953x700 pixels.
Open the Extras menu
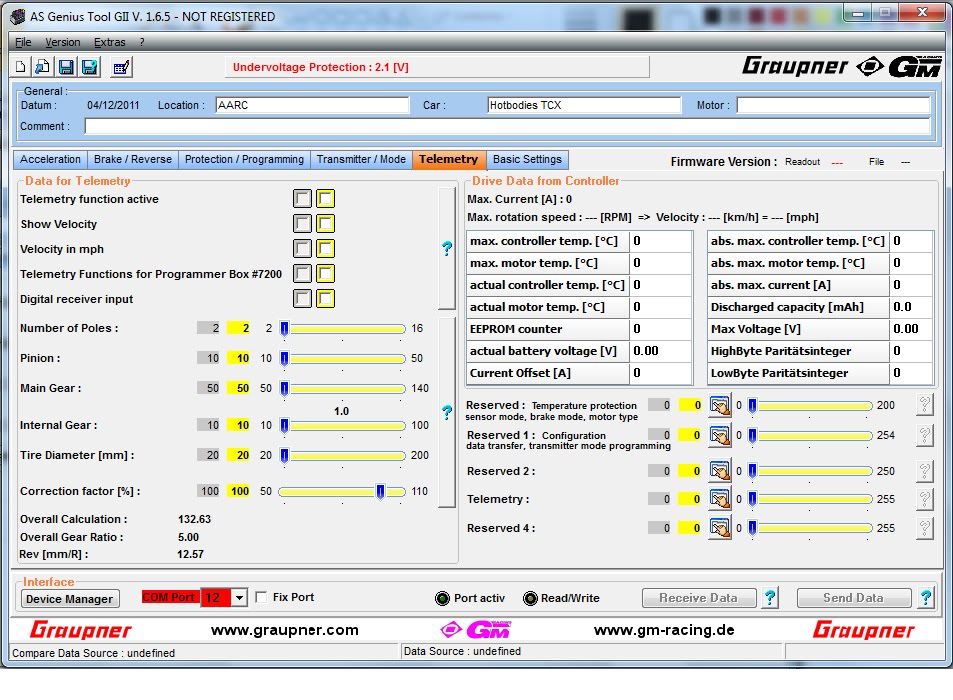pyautogui.click(x=109, y=42)
